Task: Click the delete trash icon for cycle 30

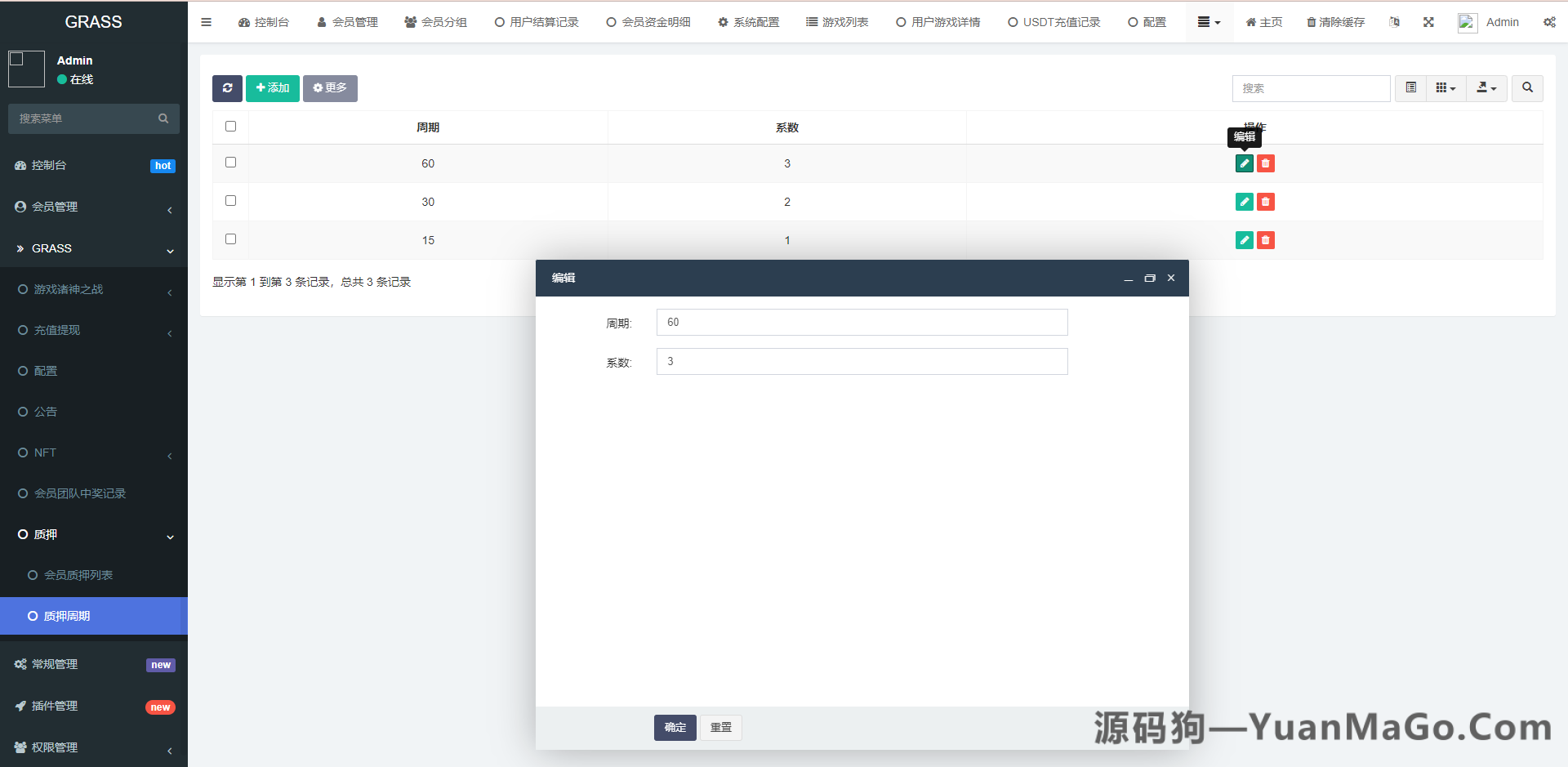Action: click(1266, 201)
